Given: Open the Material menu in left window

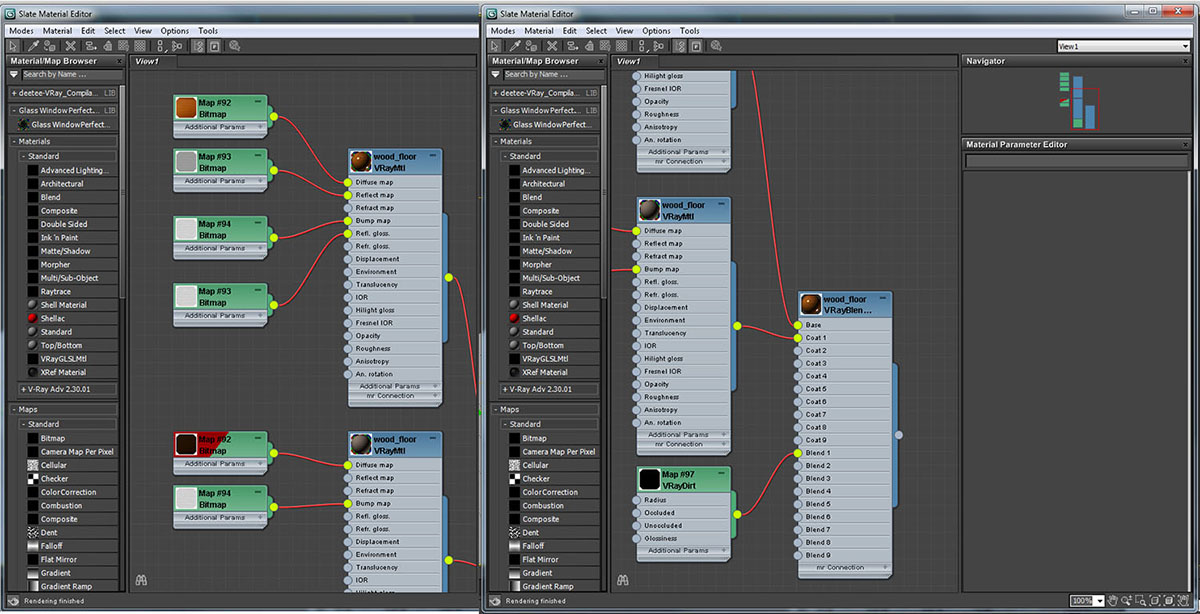Looking at the screenshot, I should tap(57, 31).
